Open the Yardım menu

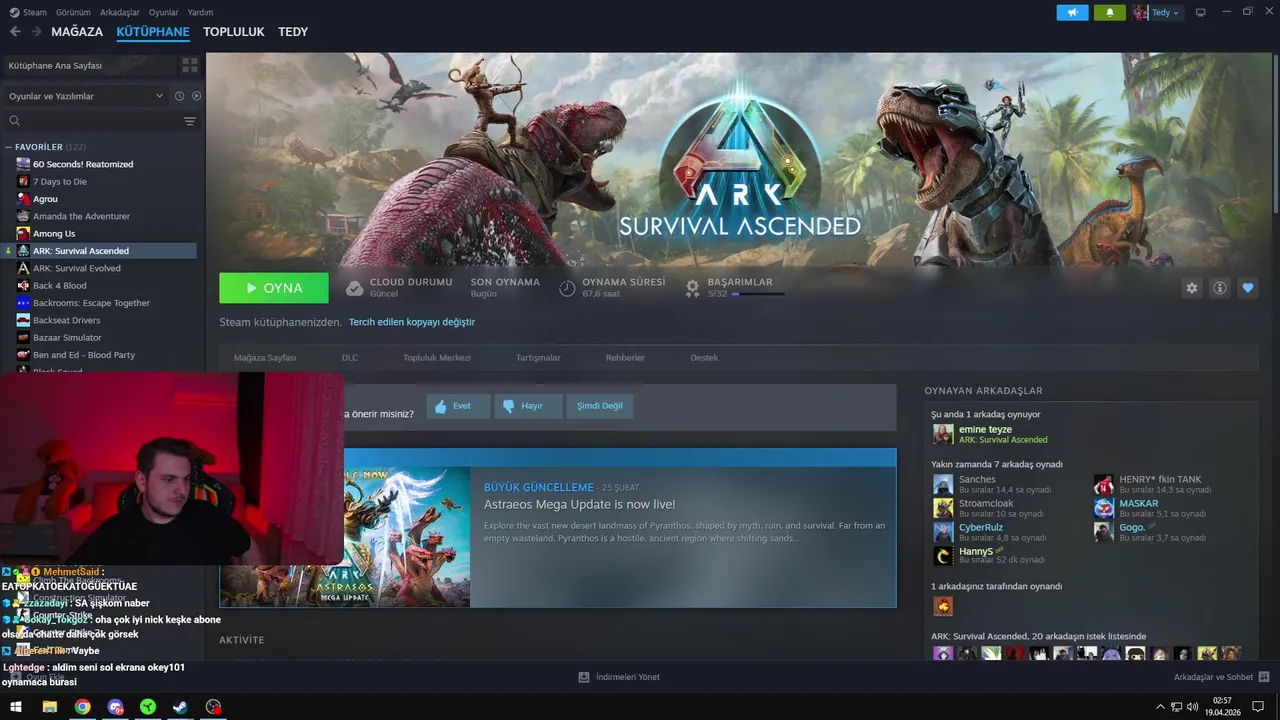[200, 12]
